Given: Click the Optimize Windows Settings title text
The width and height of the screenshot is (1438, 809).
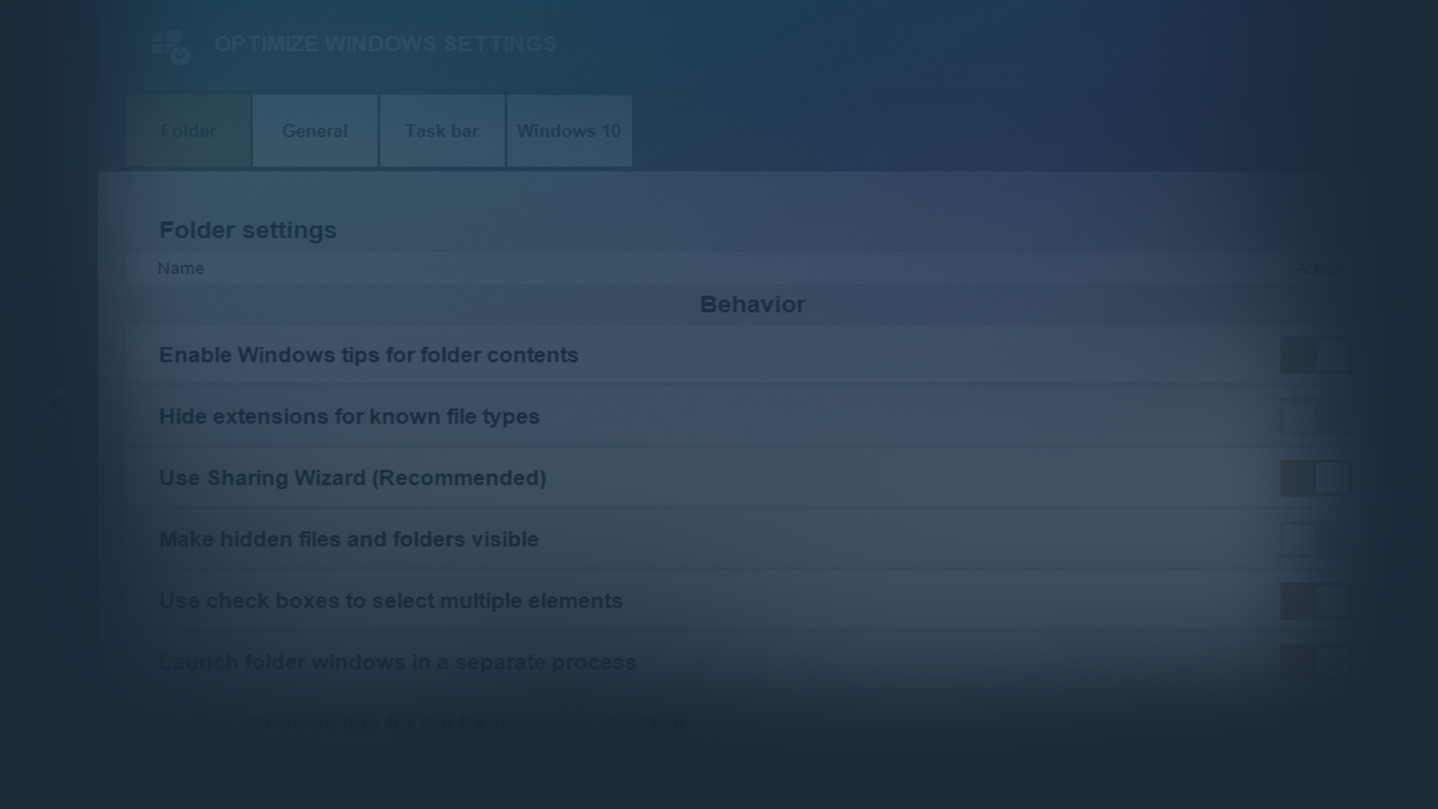Looking at the screenshot, I should click(x=385, y=44).
